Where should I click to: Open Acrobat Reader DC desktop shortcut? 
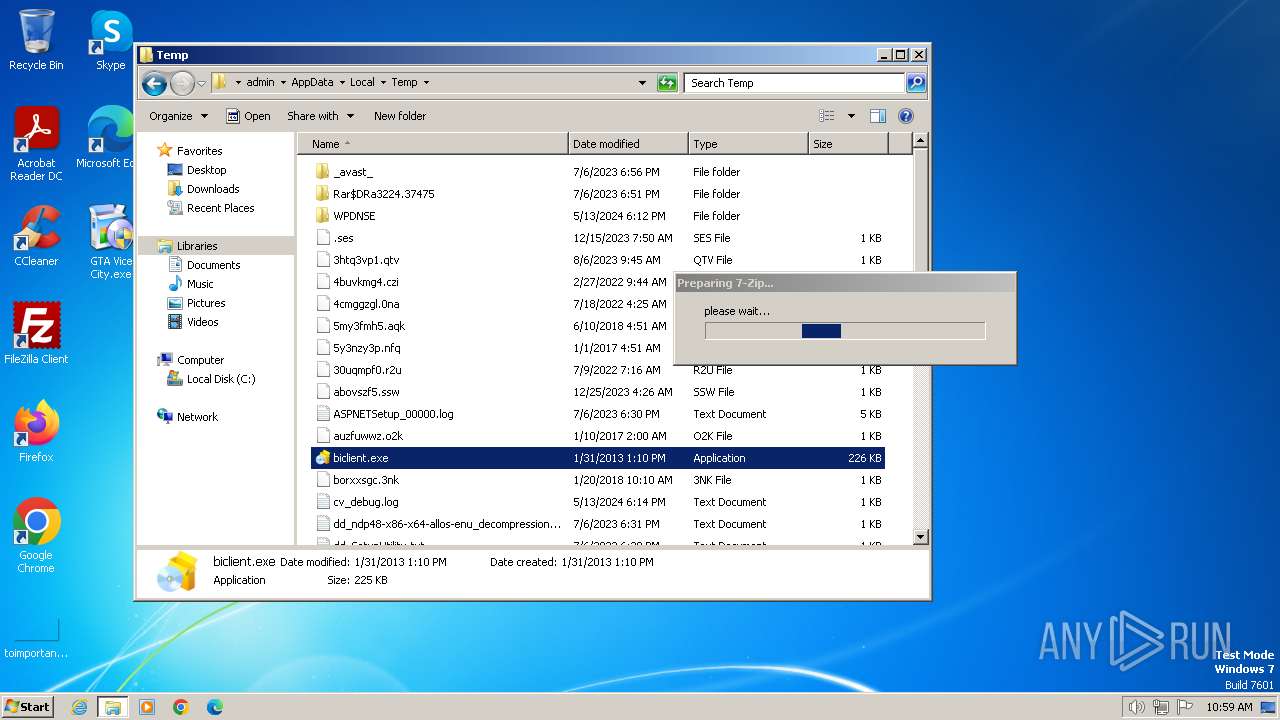36,144
